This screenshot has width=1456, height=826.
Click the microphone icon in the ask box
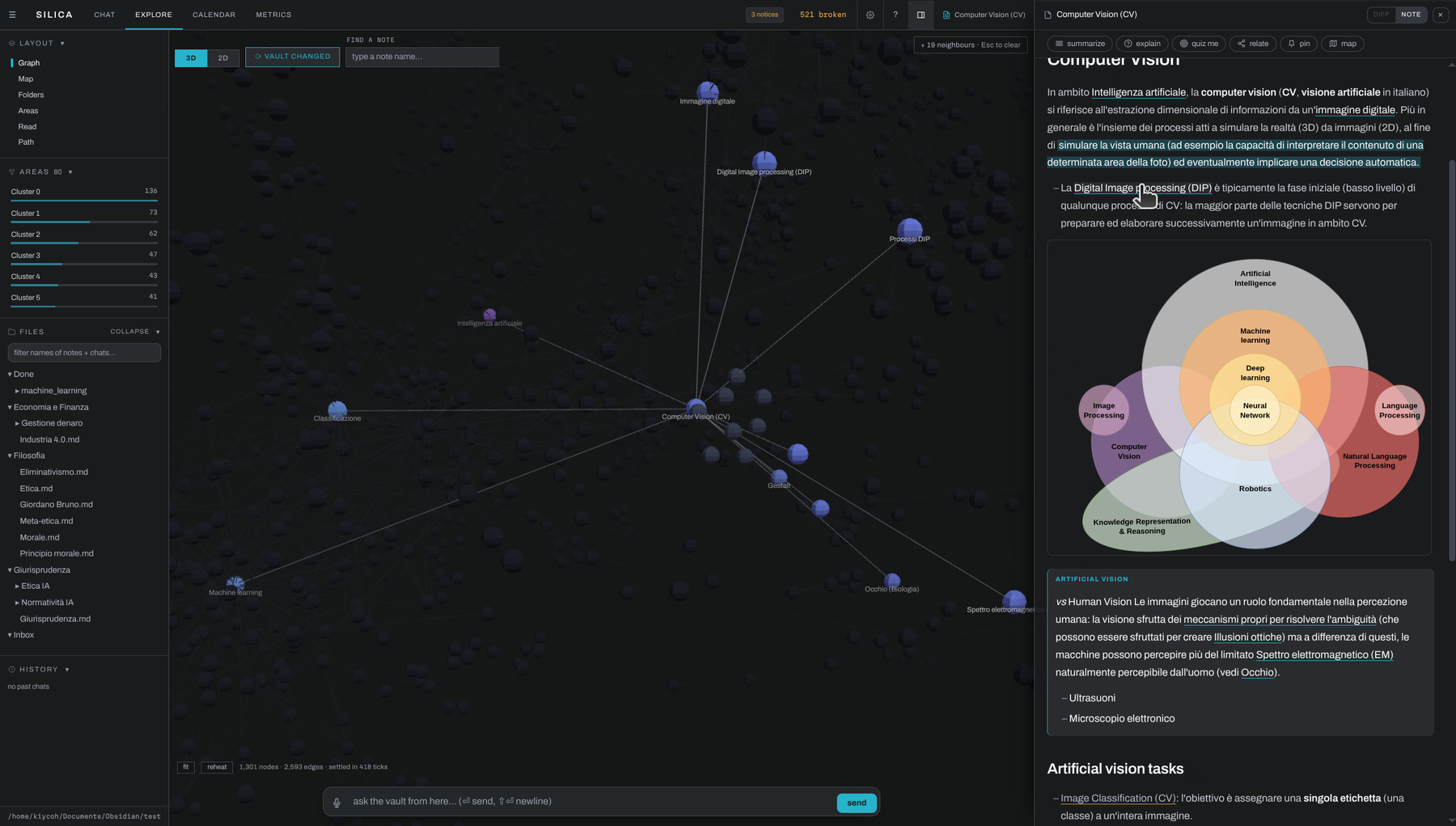pyautogui.click(x=337, y=802)
